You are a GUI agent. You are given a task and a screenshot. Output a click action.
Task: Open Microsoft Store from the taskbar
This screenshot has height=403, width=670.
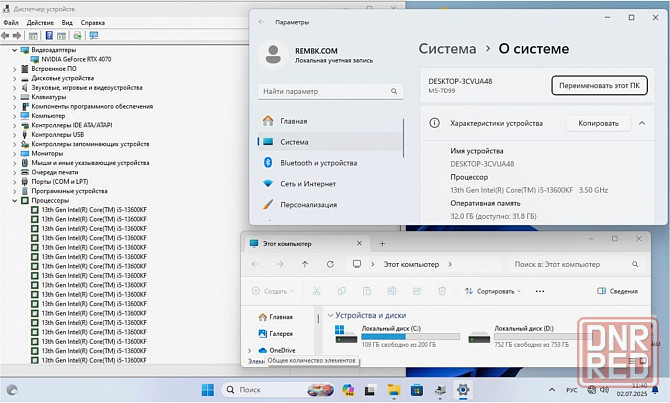pyautogui.click(x=417, y=390)
